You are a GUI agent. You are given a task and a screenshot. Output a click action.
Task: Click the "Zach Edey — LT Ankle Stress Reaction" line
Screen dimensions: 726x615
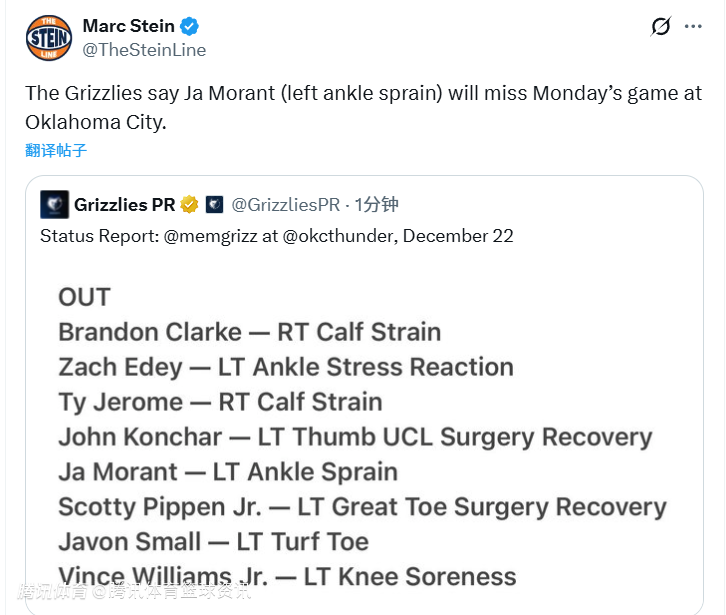(286, 367)
